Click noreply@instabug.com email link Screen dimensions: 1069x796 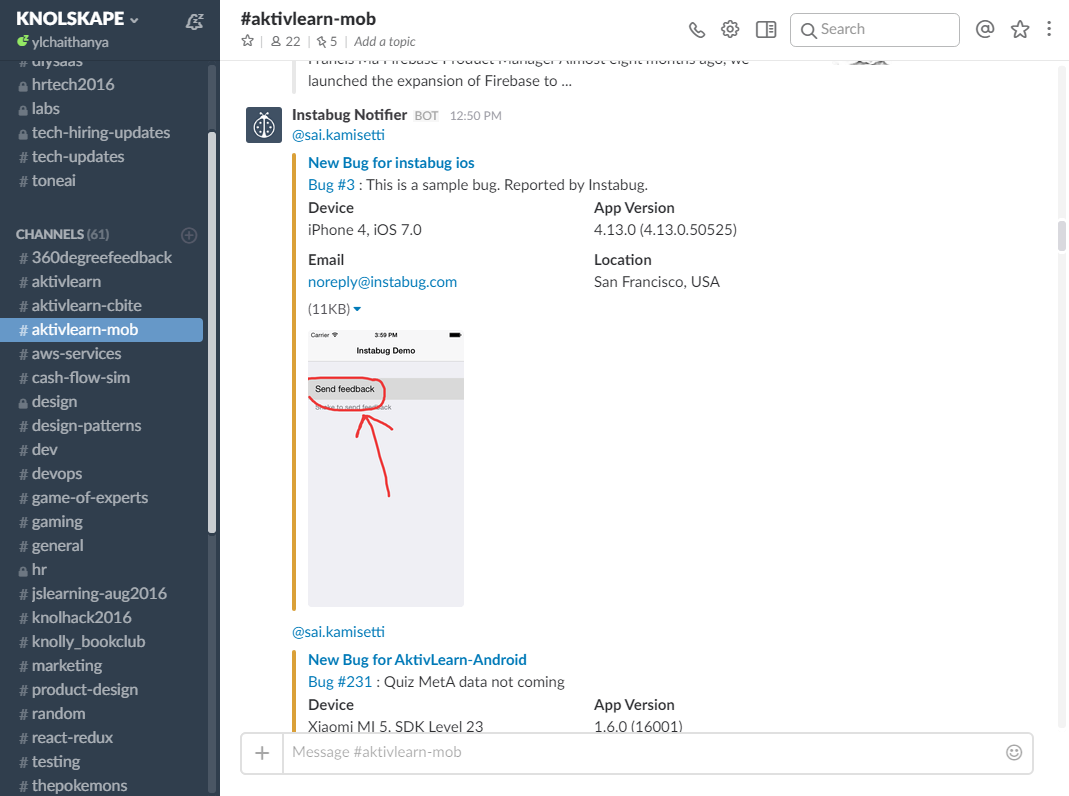(x=382, y=282)
